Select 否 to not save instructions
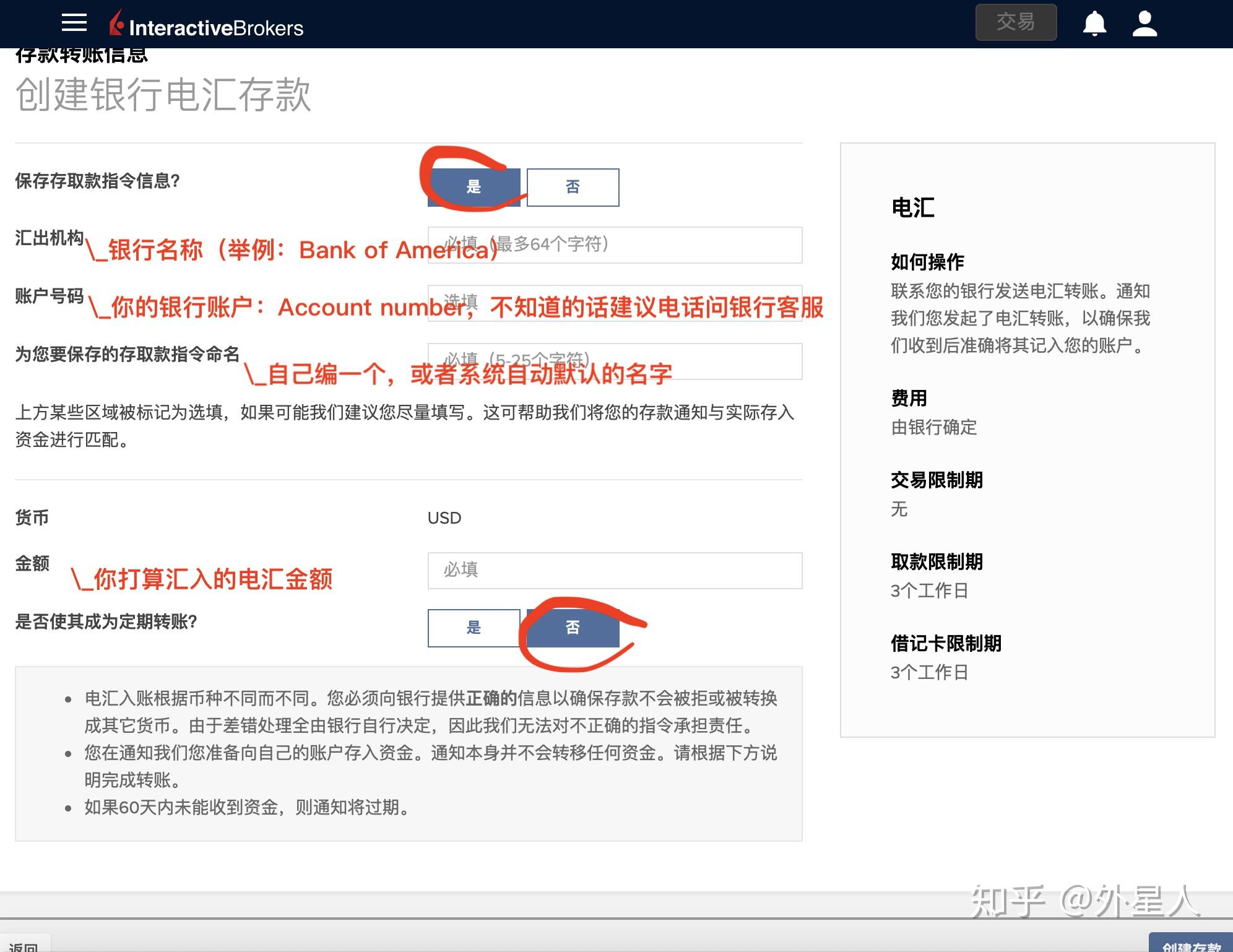Screen dimensions: 1233x952 [x=573, y=186]
